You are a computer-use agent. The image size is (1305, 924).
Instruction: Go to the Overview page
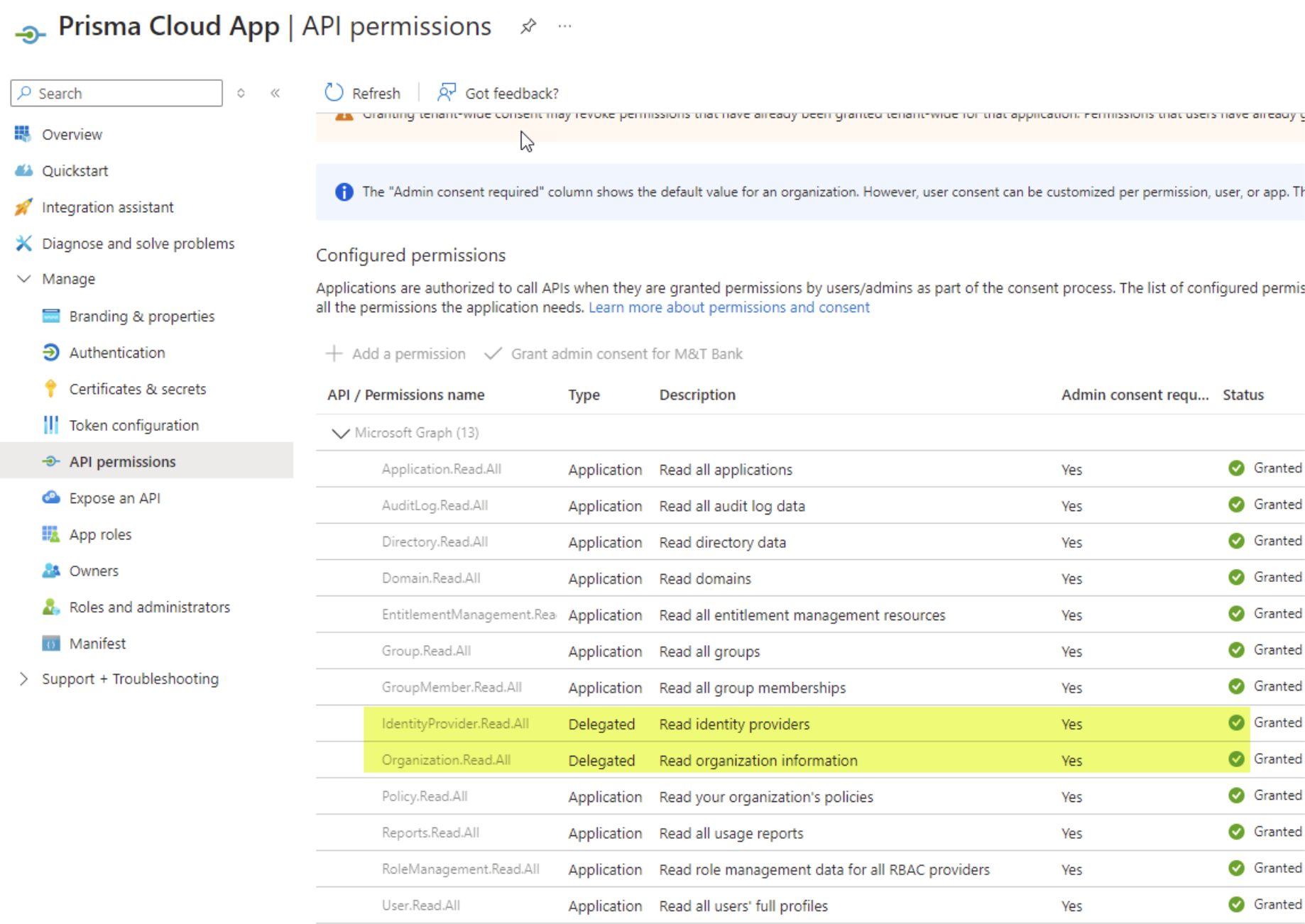pyautogui.click(x=72, y=135)
